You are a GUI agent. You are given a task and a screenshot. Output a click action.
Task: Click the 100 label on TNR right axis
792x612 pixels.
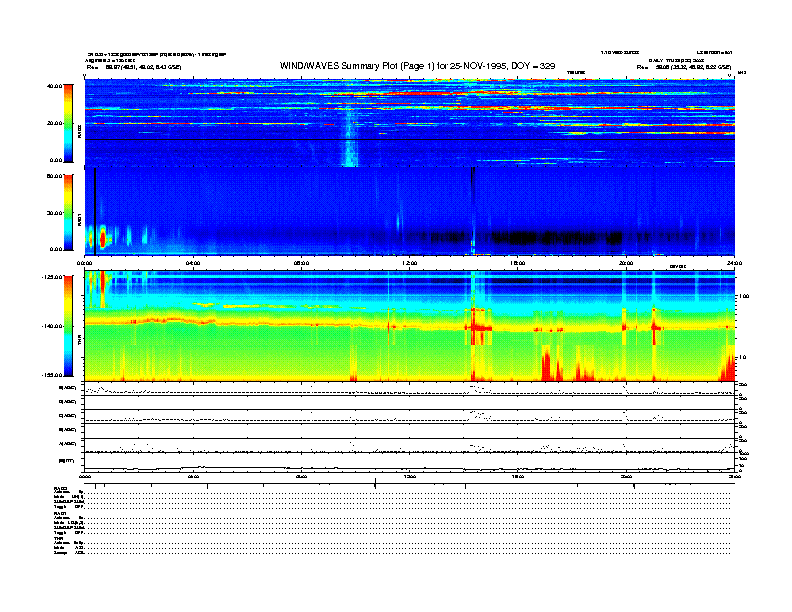[x=744, y=296]
